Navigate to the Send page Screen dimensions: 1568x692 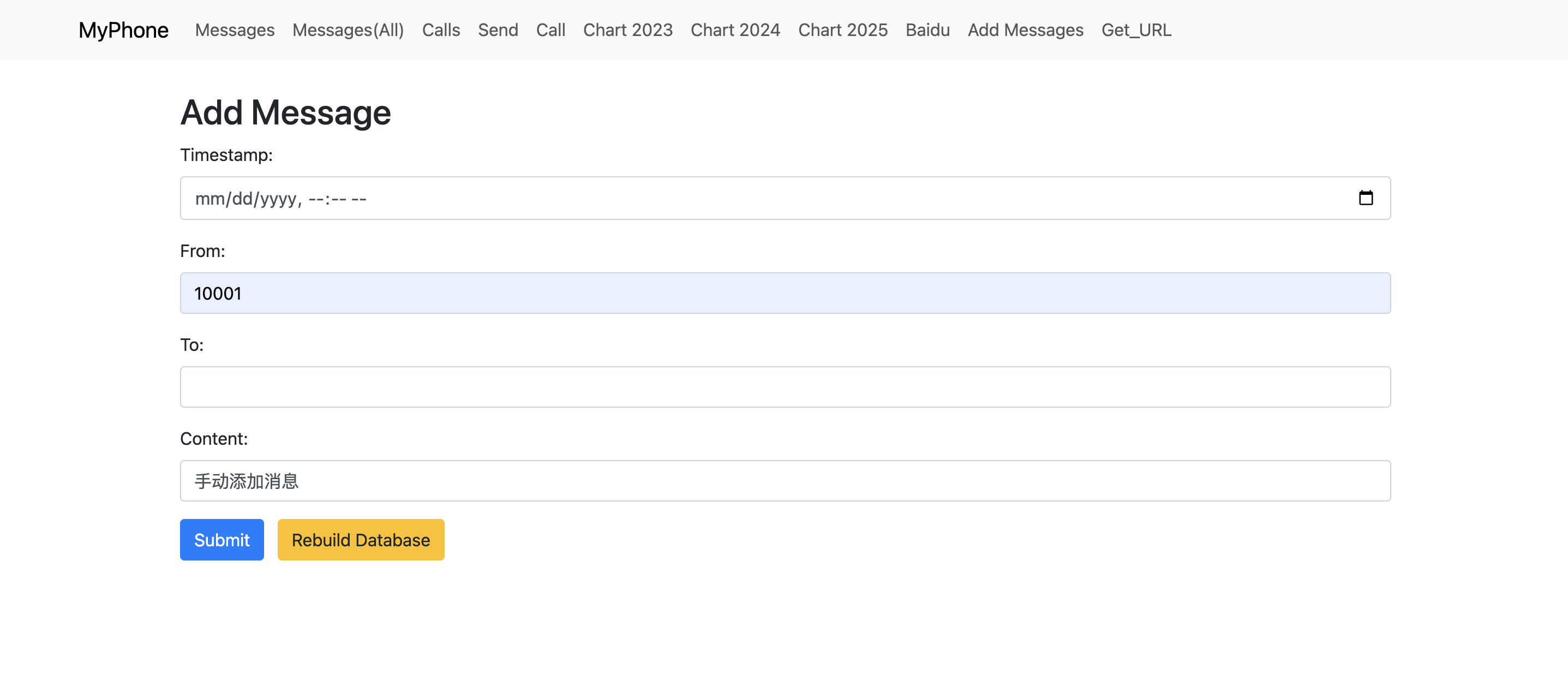pos(498,30)
